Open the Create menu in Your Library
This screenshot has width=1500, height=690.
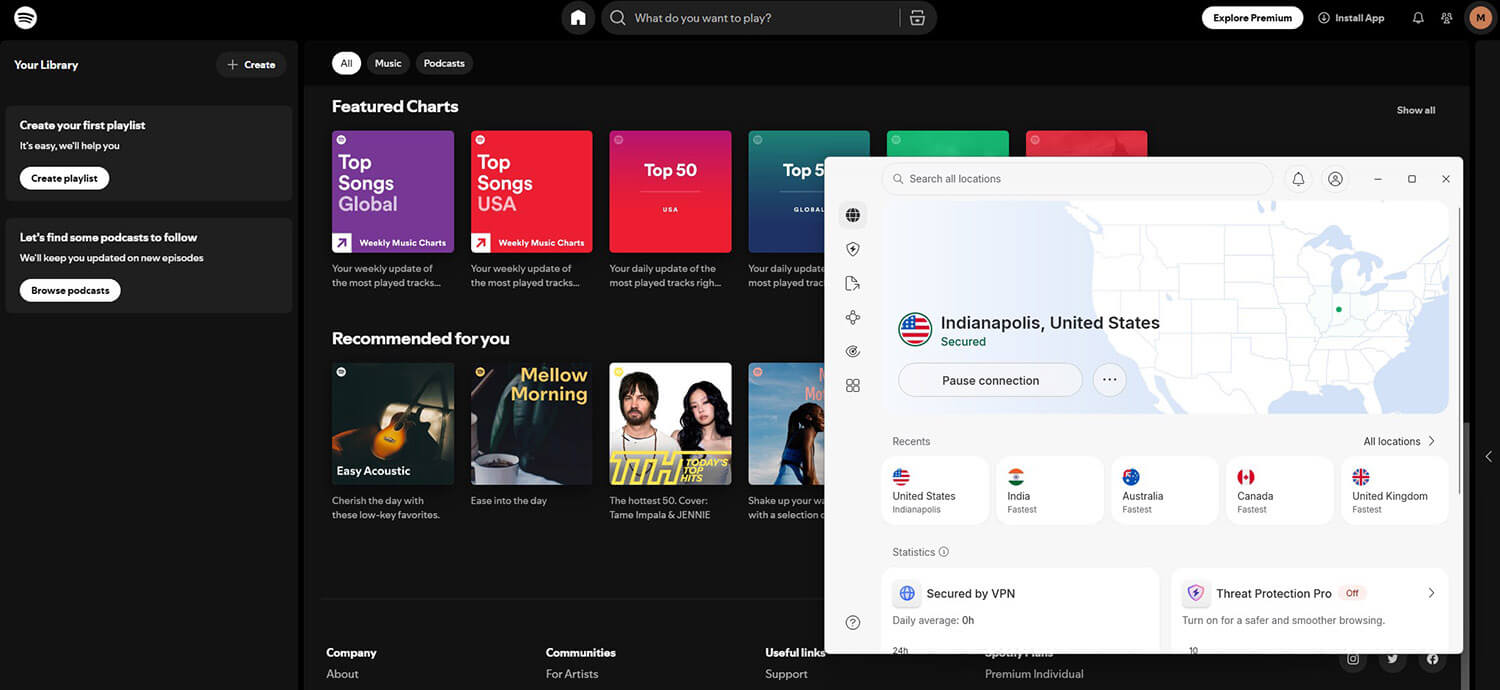tap(251, 64)
